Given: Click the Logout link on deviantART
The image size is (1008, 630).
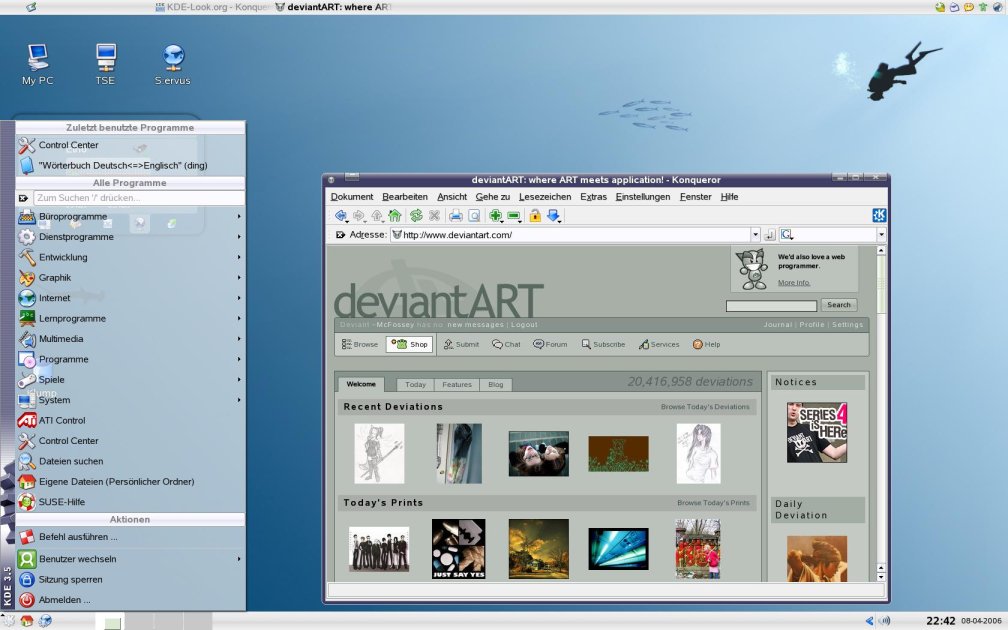Looking at the screenshot, I should click(524, 325).
